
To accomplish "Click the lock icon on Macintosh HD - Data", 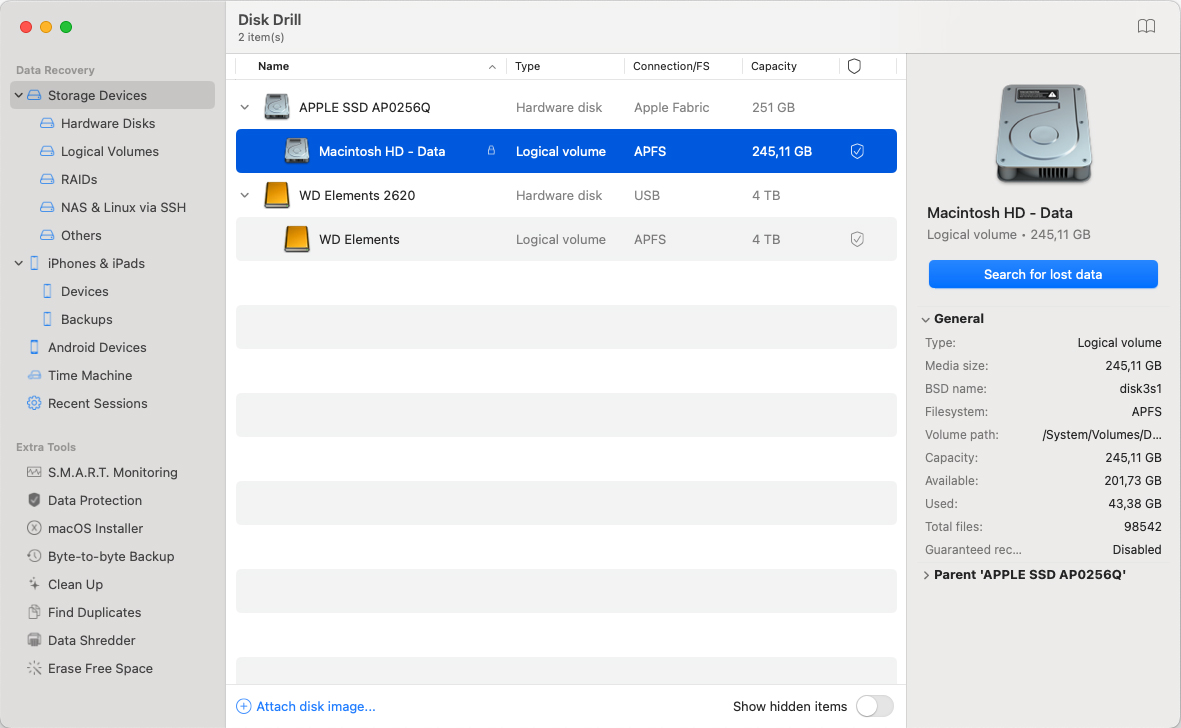I will [x=491, y=151].
